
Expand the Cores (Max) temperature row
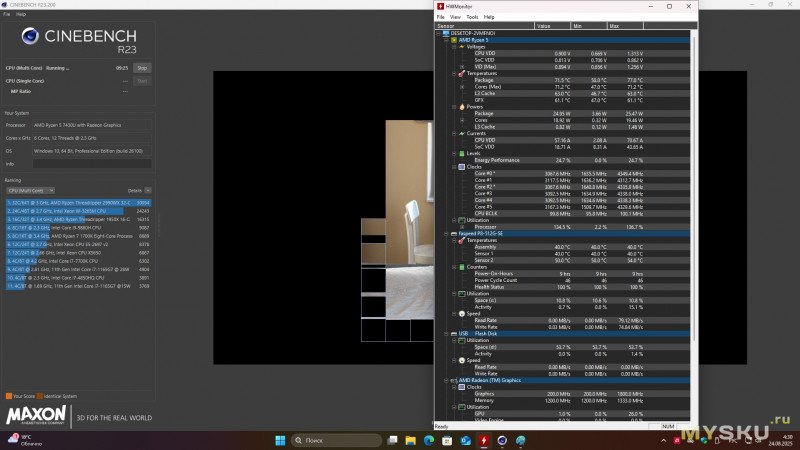462,87
